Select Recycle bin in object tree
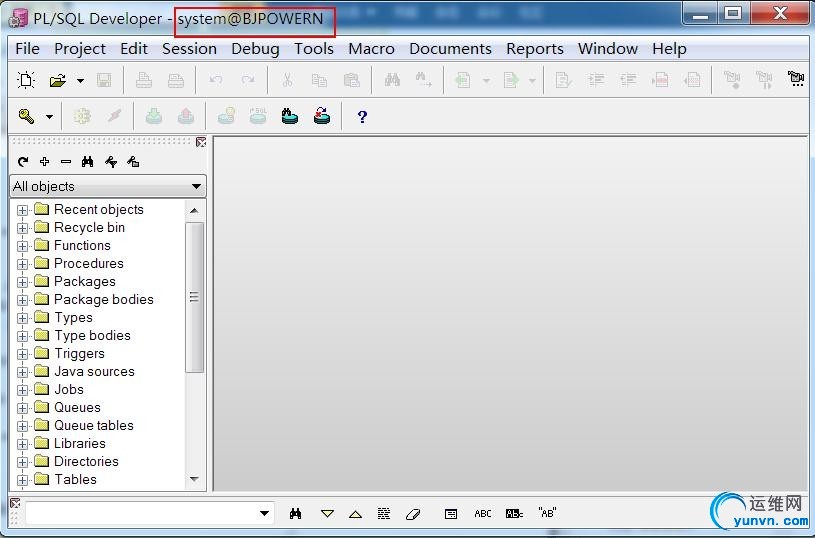 (x=89, y=227)
